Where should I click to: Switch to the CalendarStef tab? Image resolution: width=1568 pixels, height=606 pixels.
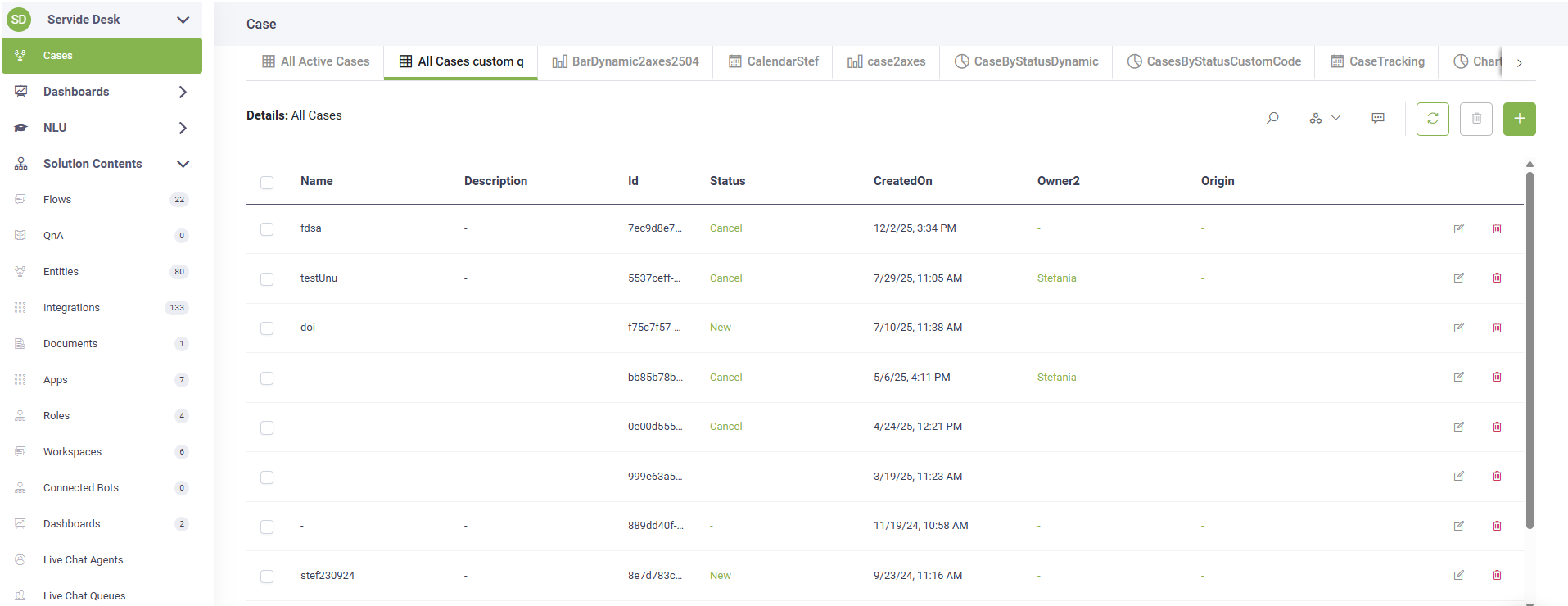[x=773, y=61]
